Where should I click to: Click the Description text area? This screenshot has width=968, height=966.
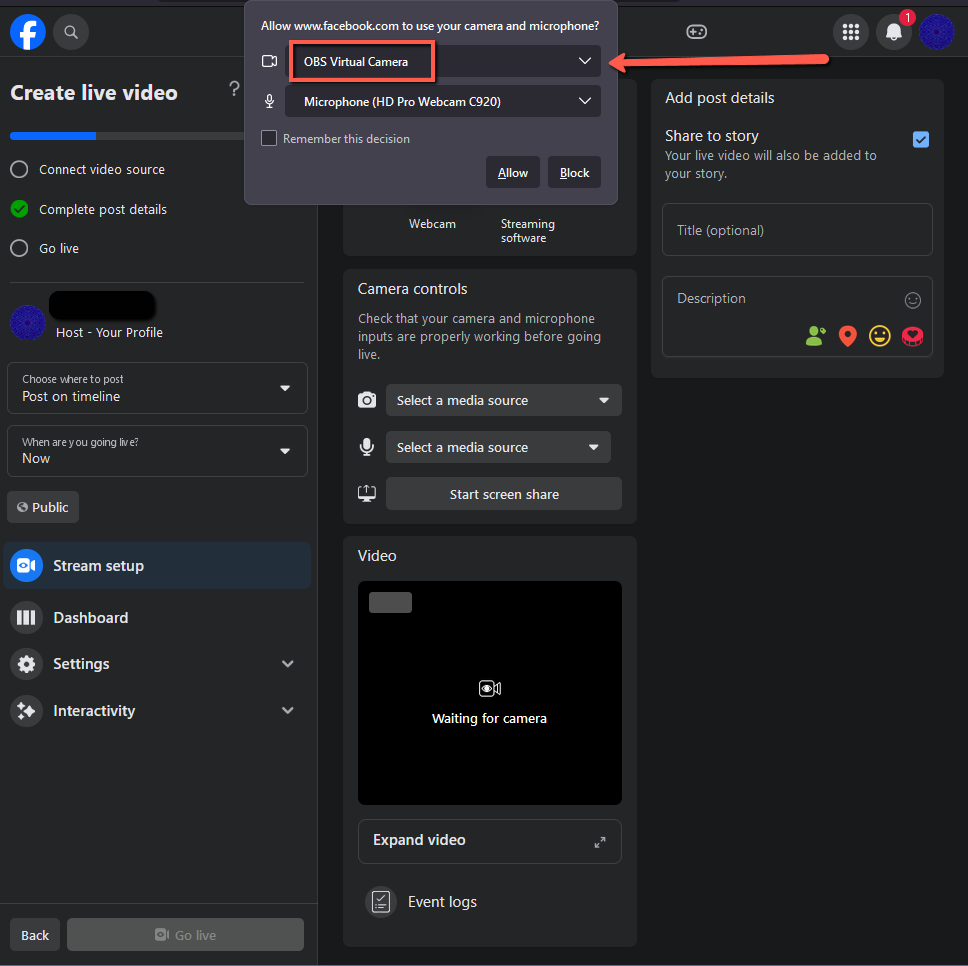tap(797, 317)
